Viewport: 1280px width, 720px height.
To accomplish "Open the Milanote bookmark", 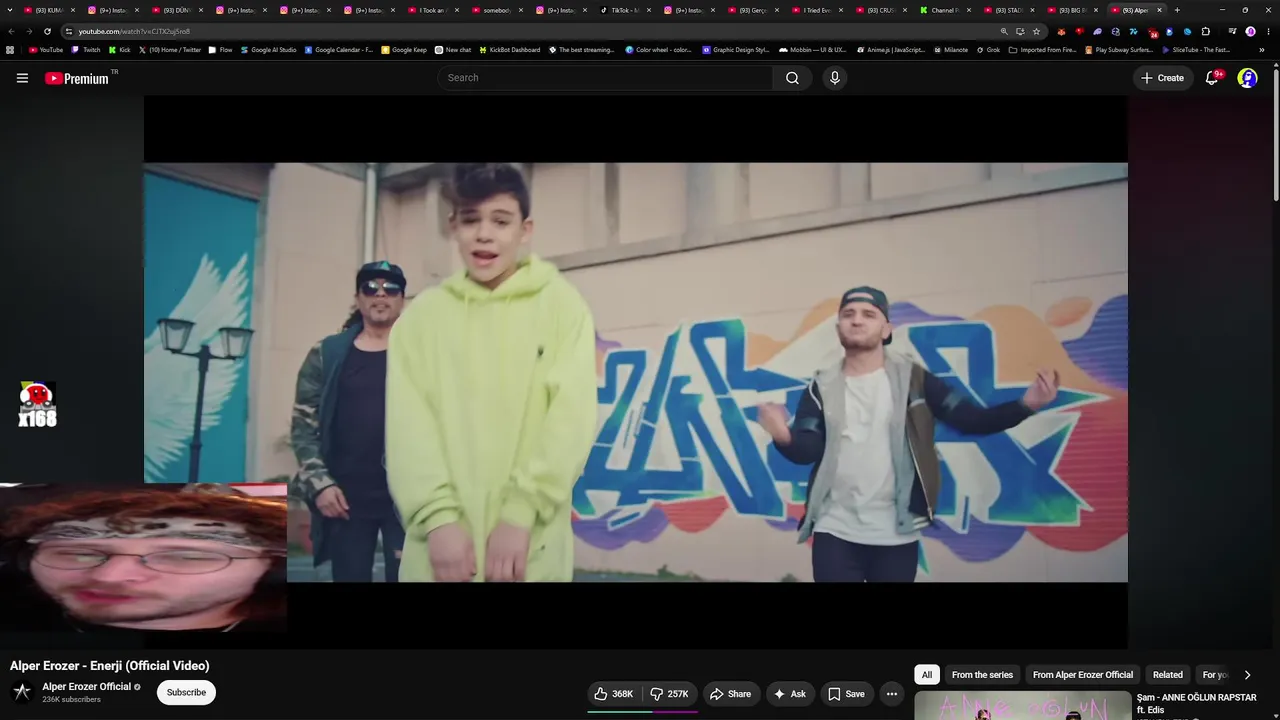I will pyautogui.click(x=950, y=50).
